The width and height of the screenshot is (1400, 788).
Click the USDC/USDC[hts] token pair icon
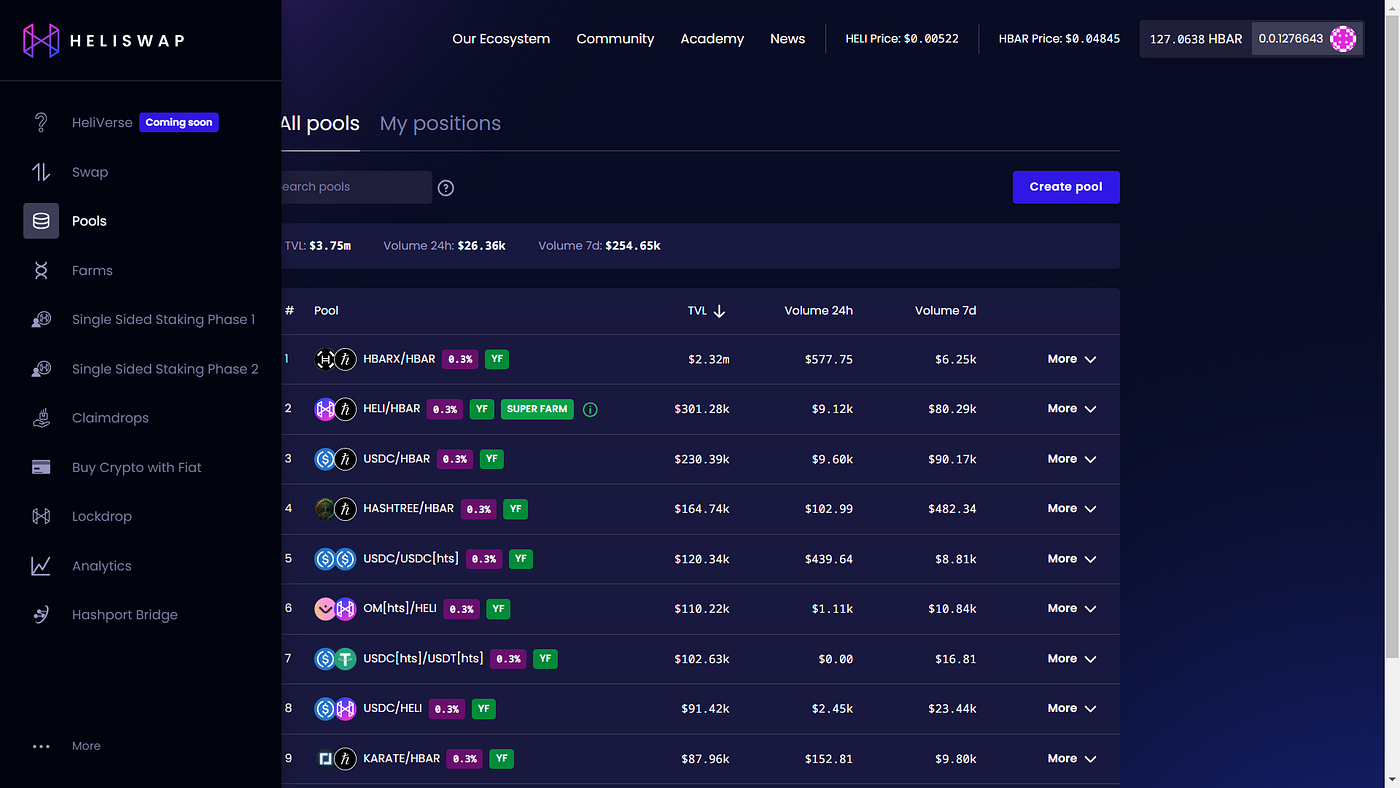point(335,559)
